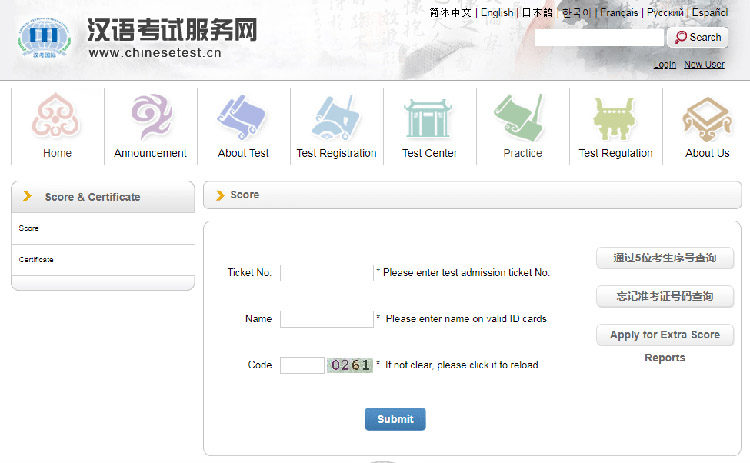Reload the 0261 captcha image
The image size is (750, 463).
[x=350, y=365]
